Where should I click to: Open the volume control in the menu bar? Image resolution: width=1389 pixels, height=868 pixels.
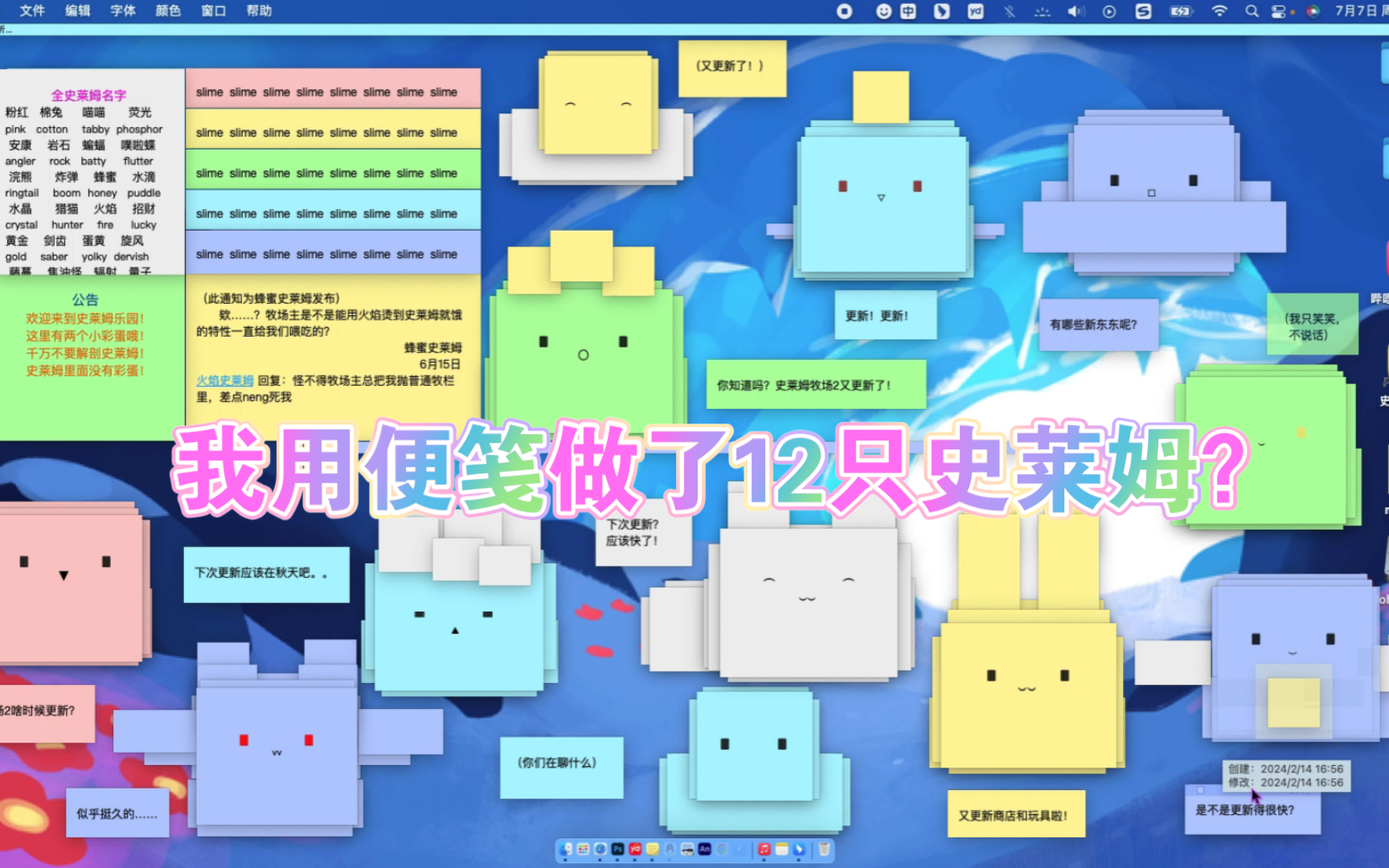click(x=1075, y=11)
